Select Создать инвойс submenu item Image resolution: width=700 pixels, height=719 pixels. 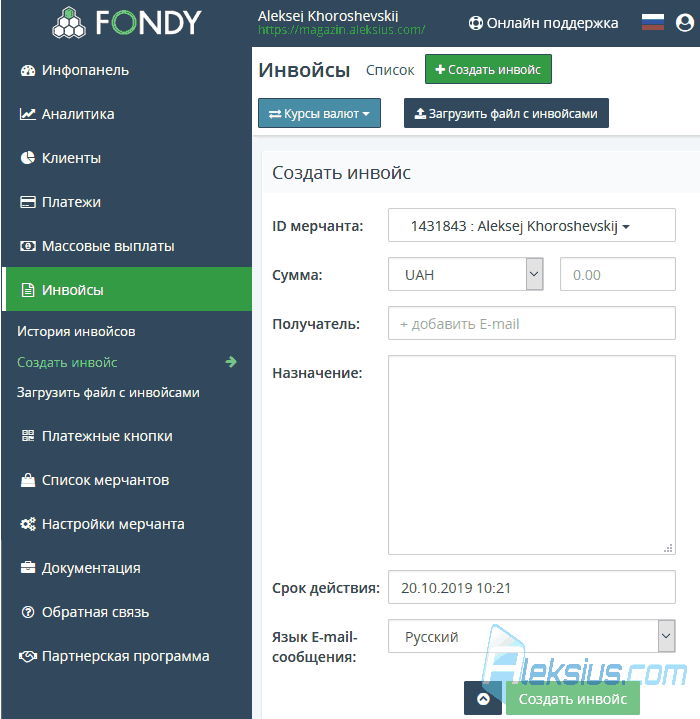(x=67, y=362)
